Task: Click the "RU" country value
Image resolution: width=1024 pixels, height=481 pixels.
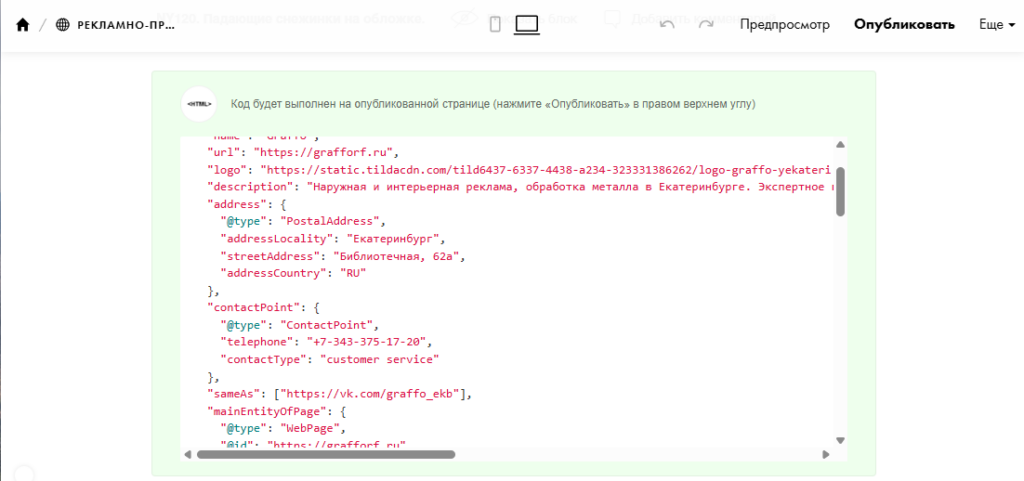Action: (354, 273)
